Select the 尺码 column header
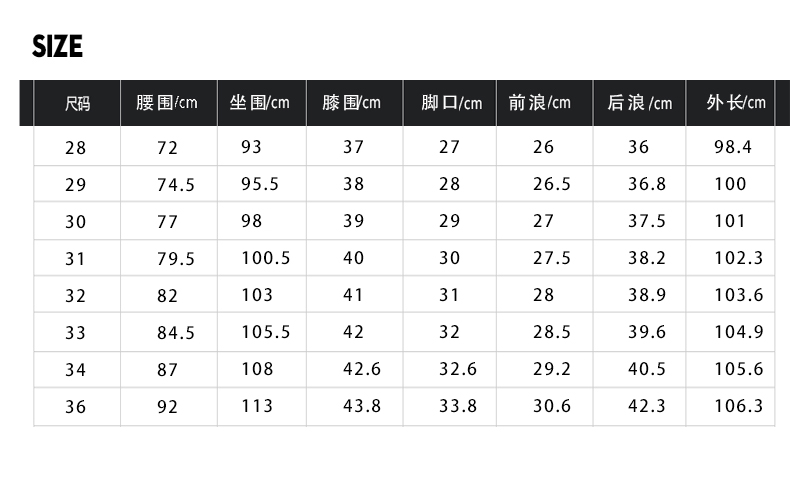This screenshot has width=790, height=486. (77, 103)
